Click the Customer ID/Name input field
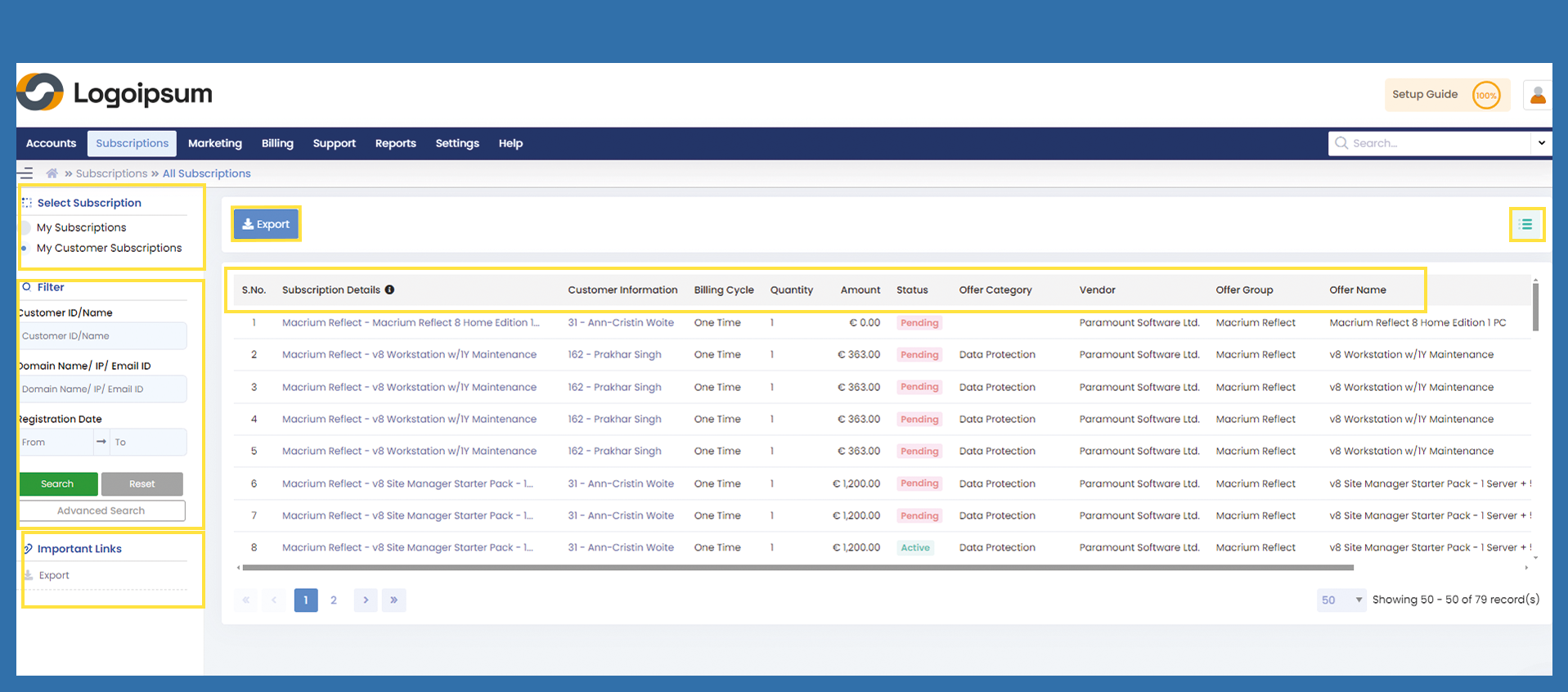The height and width of the screenshot is (692, 1568). 103,336
